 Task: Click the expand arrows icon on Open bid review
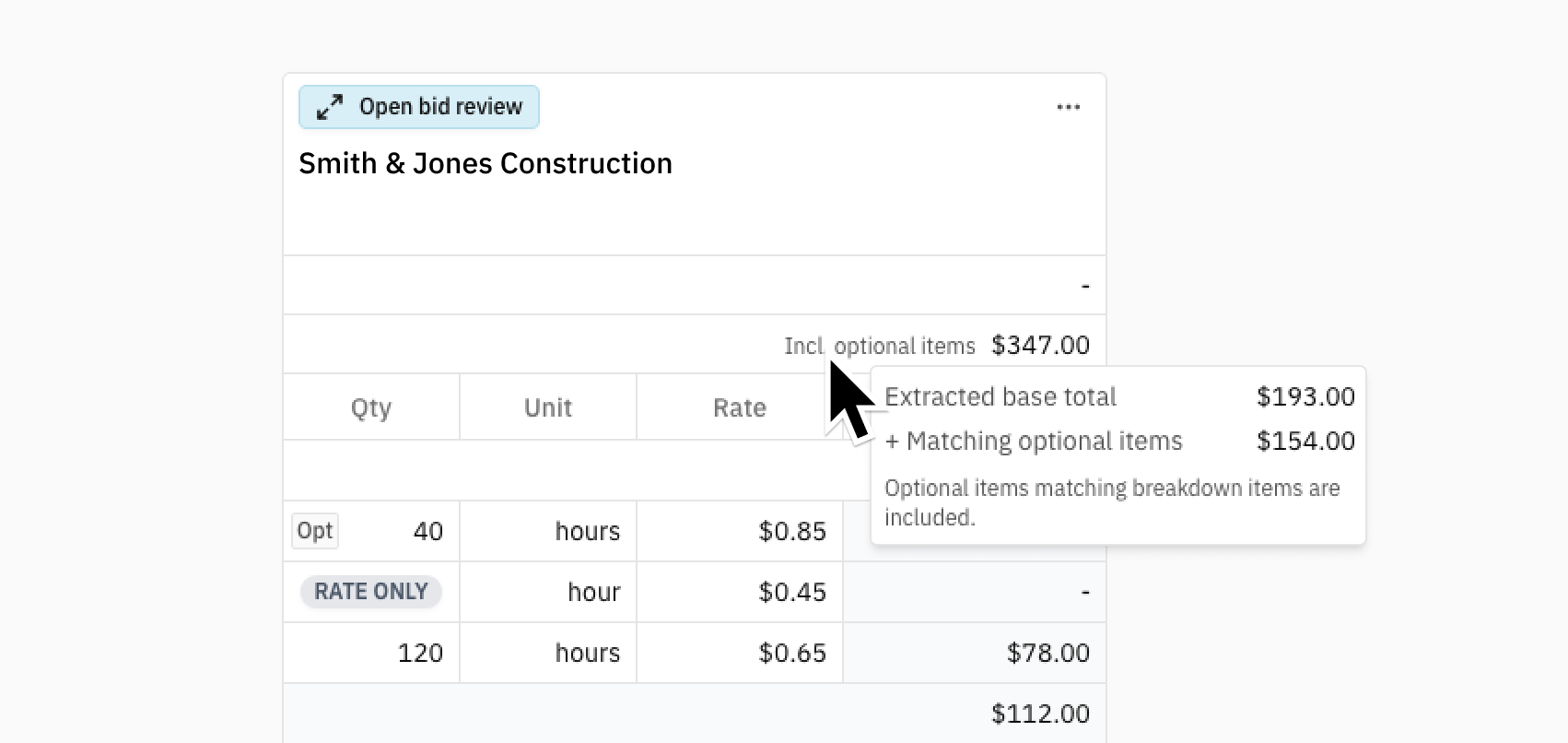point(329,107)
